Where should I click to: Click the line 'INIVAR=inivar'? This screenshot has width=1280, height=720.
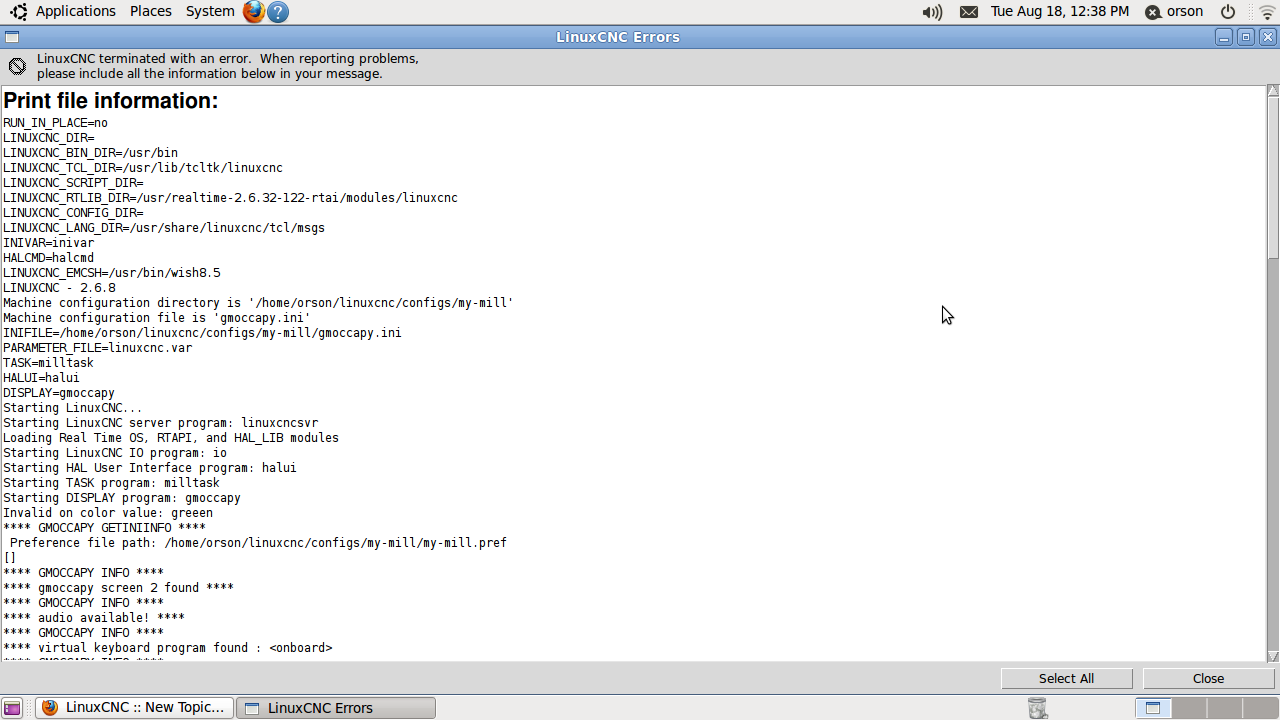point(48,243)
